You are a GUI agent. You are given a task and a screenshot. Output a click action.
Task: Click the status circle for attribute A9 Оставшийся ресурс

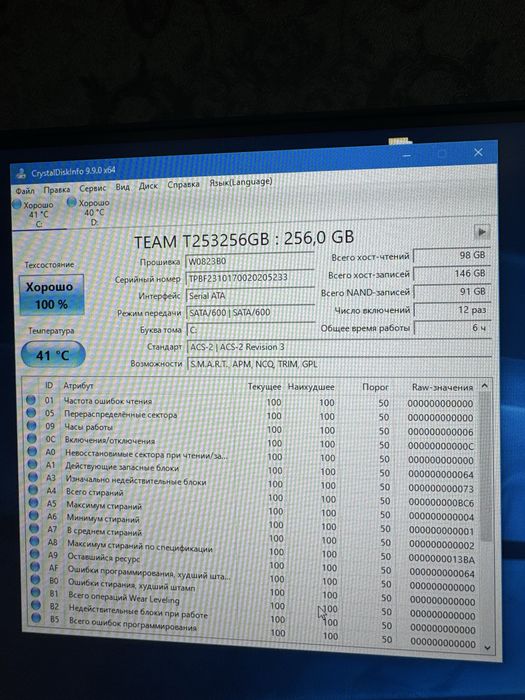34,554
